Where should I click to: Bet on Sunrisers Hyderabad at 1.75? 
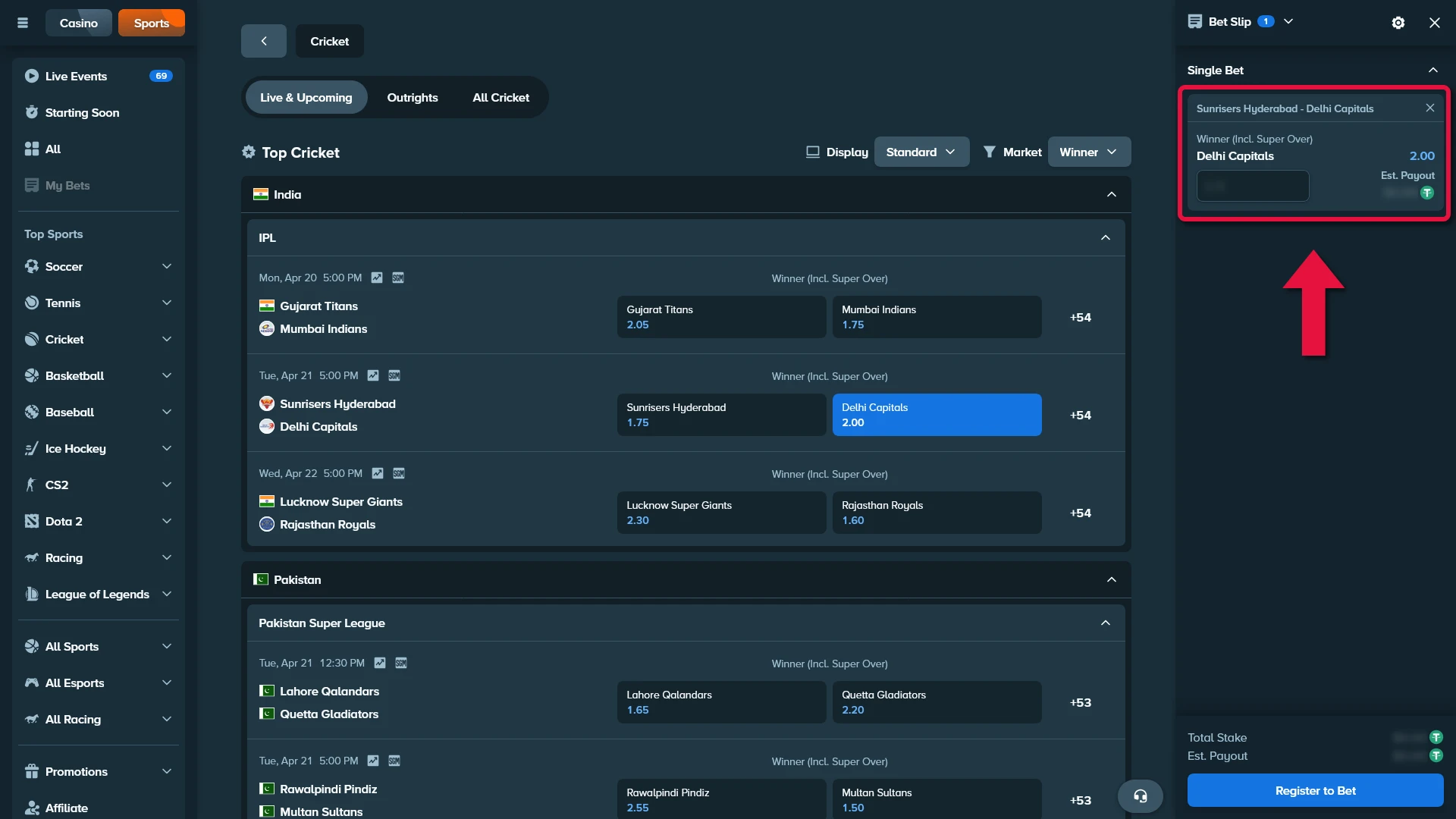coord(721,415)
